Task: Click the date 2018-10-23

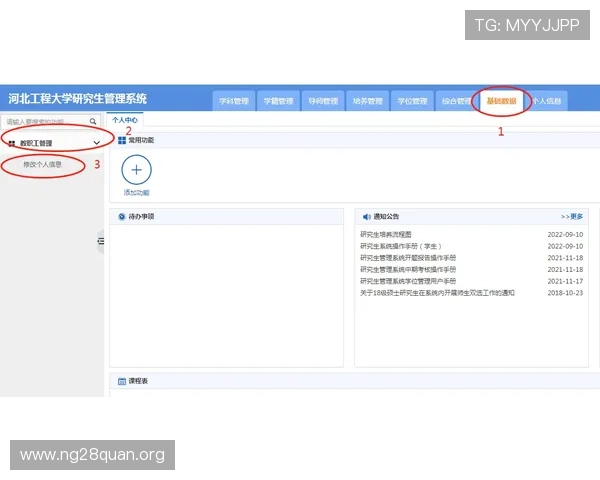Action: click(565, 293)
